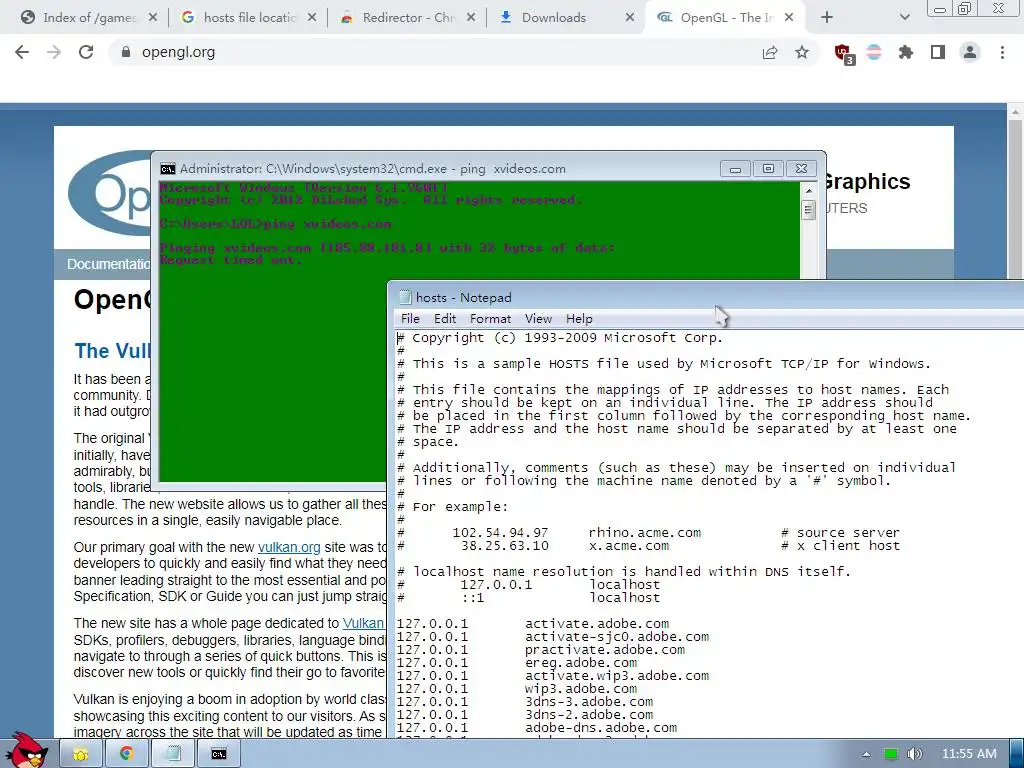1024x768 pixels.
Task: Close the cmd.exe window
Action: [x=801, y=168]
